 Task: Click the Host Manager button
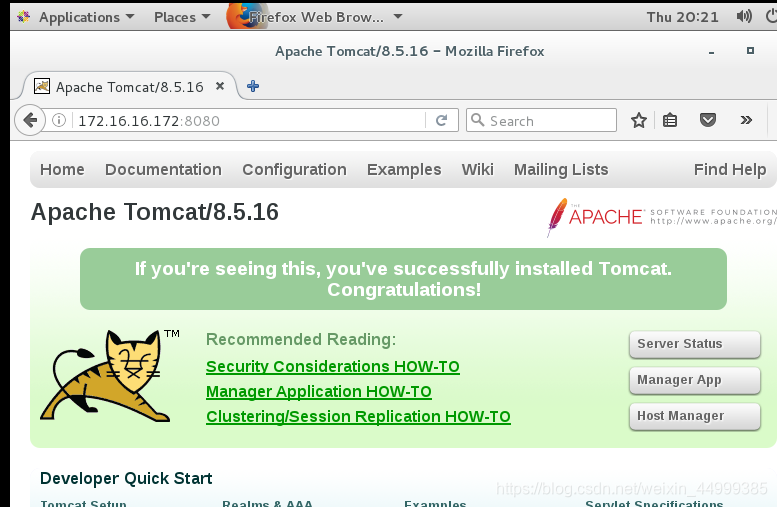click(x=695, y=416)
